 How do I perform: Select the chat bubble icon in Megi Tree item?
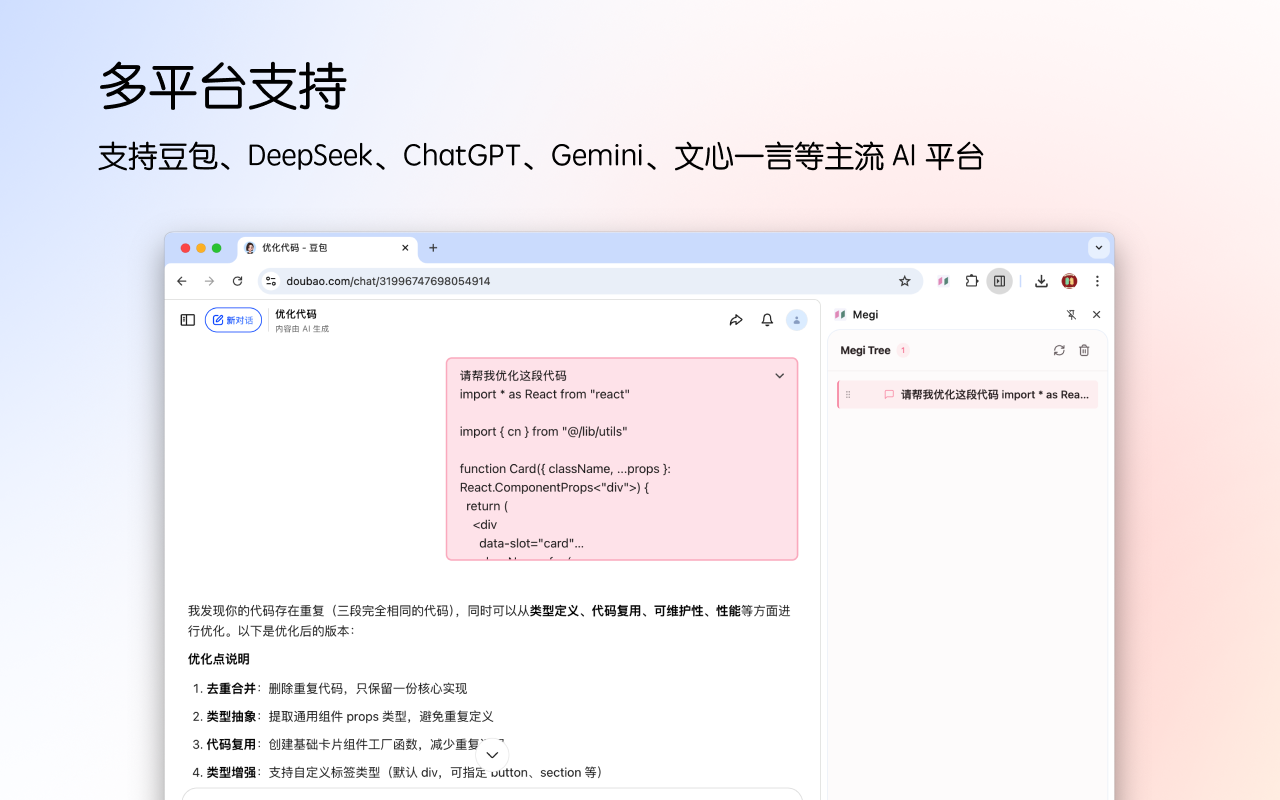click(x=890, y=394)
